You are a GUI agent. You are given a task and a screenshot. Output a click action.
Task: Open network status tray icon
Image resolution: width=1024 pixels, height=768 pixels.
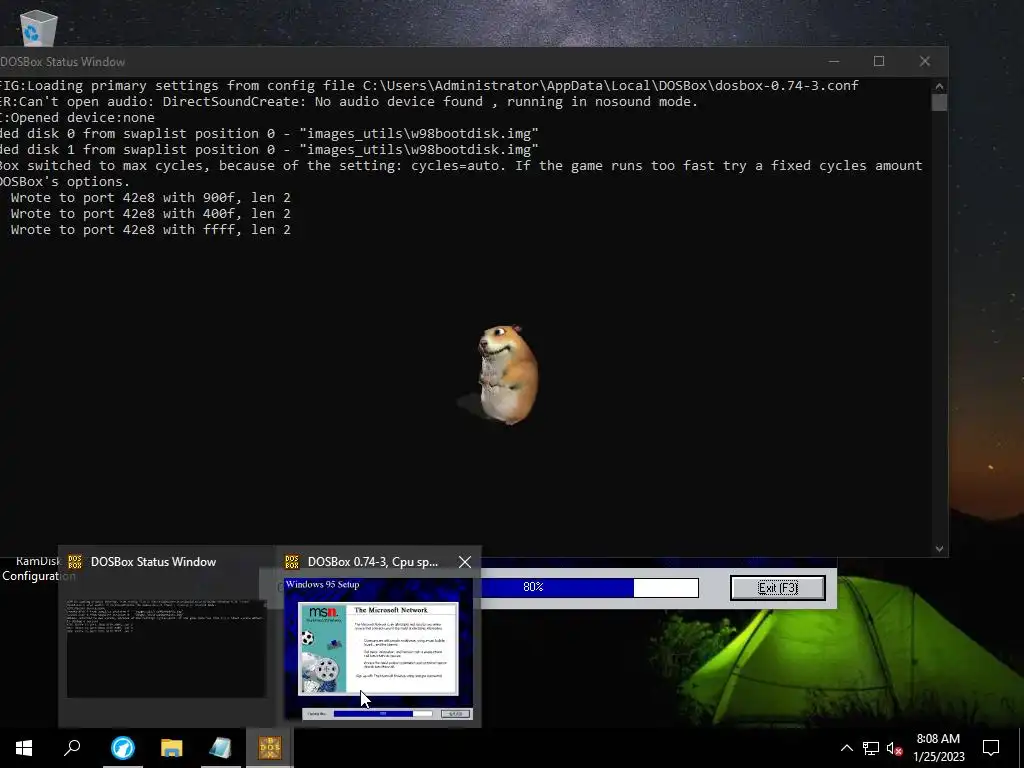(x=871, y=748)
